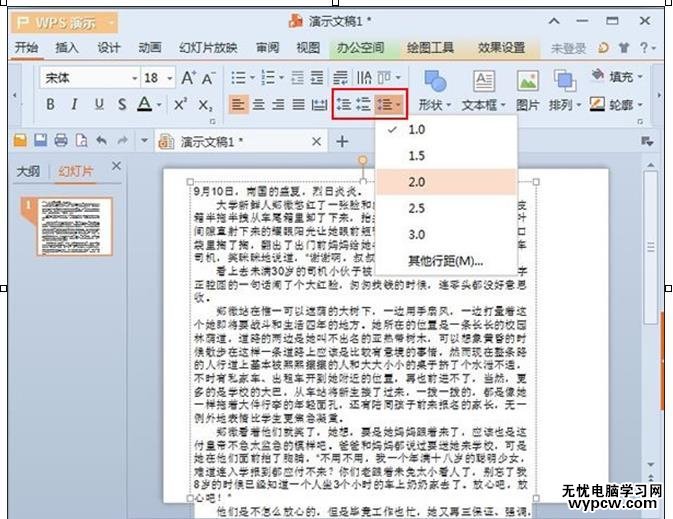Click the WPS 演示 application button
The height and width of the screenshot is (519, 673).
click(64, 23)
